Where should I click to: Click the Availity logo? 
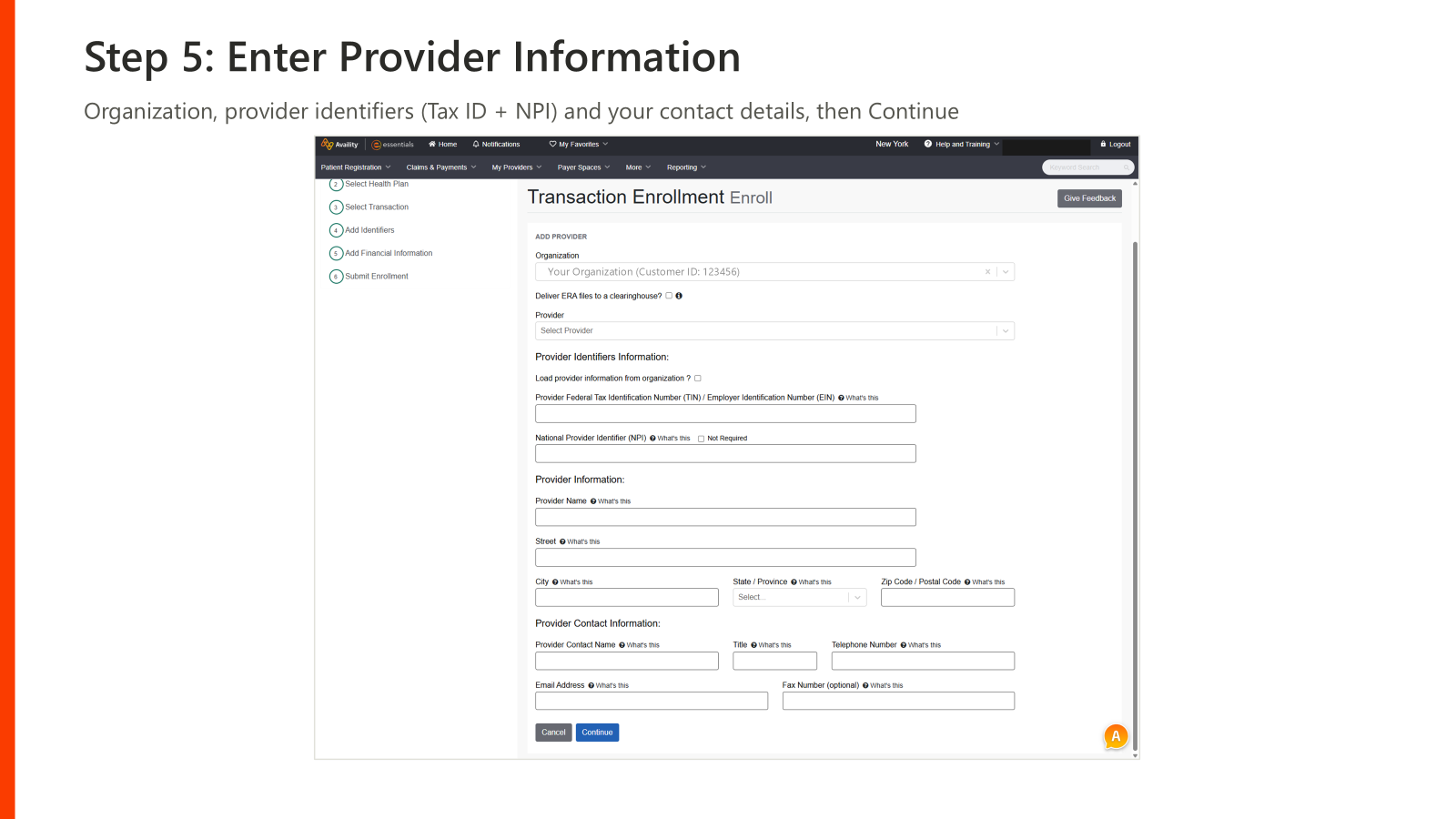(x=339, y=144)
